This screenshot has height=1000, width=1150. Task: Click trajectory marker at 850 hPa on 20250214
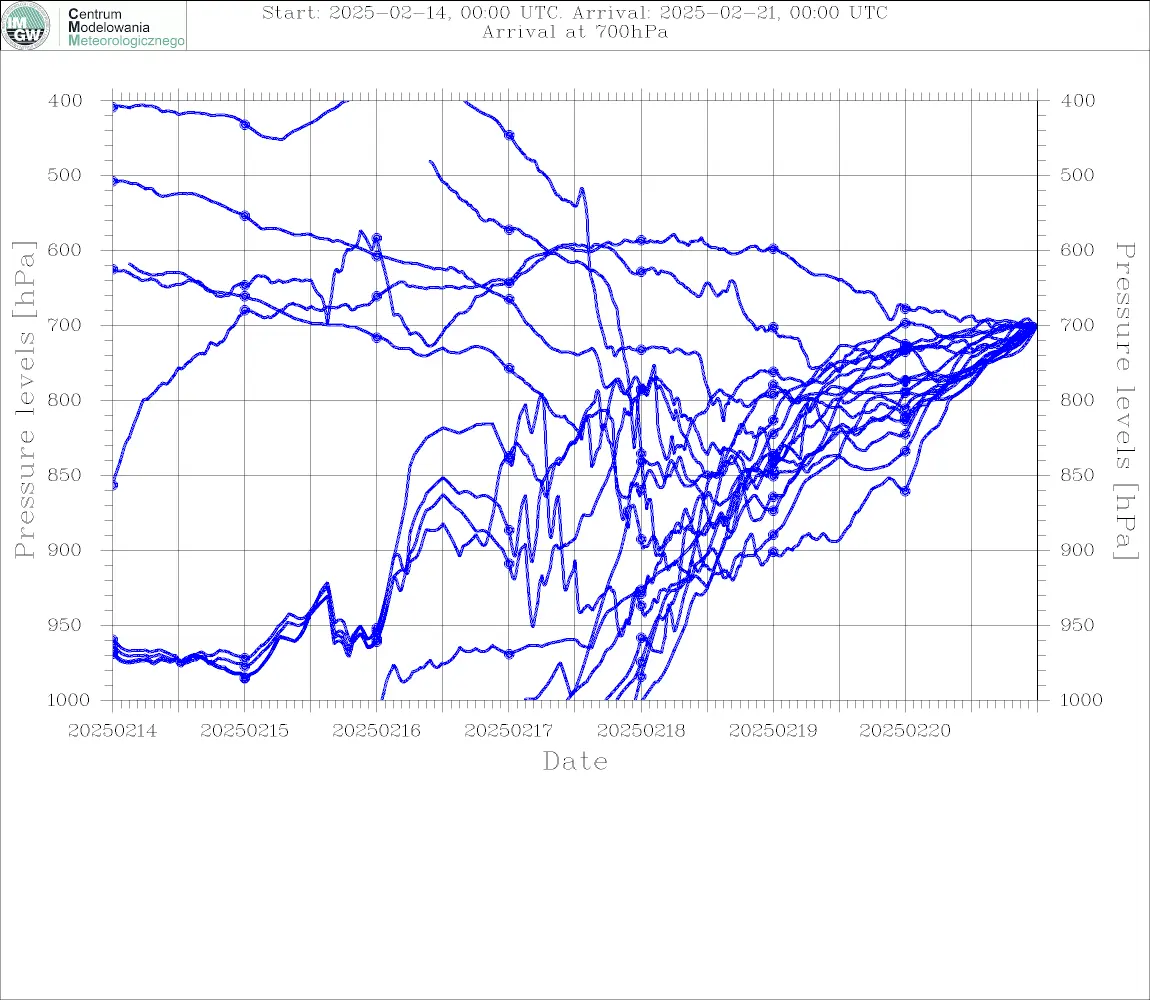click(114, 485)
